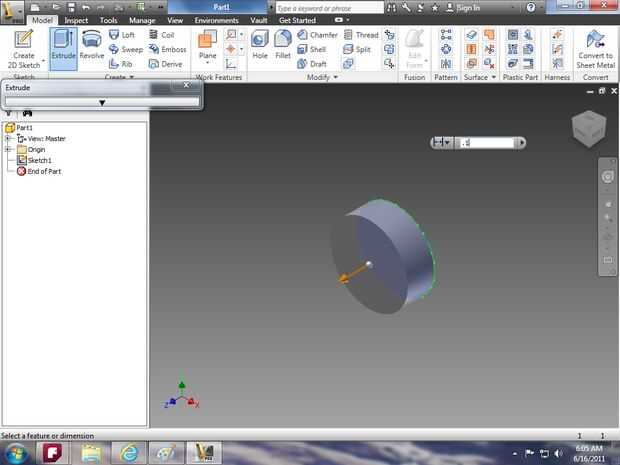Open the View tab
The width and height of the screenshot is (620, 465).
coord(175,20)
